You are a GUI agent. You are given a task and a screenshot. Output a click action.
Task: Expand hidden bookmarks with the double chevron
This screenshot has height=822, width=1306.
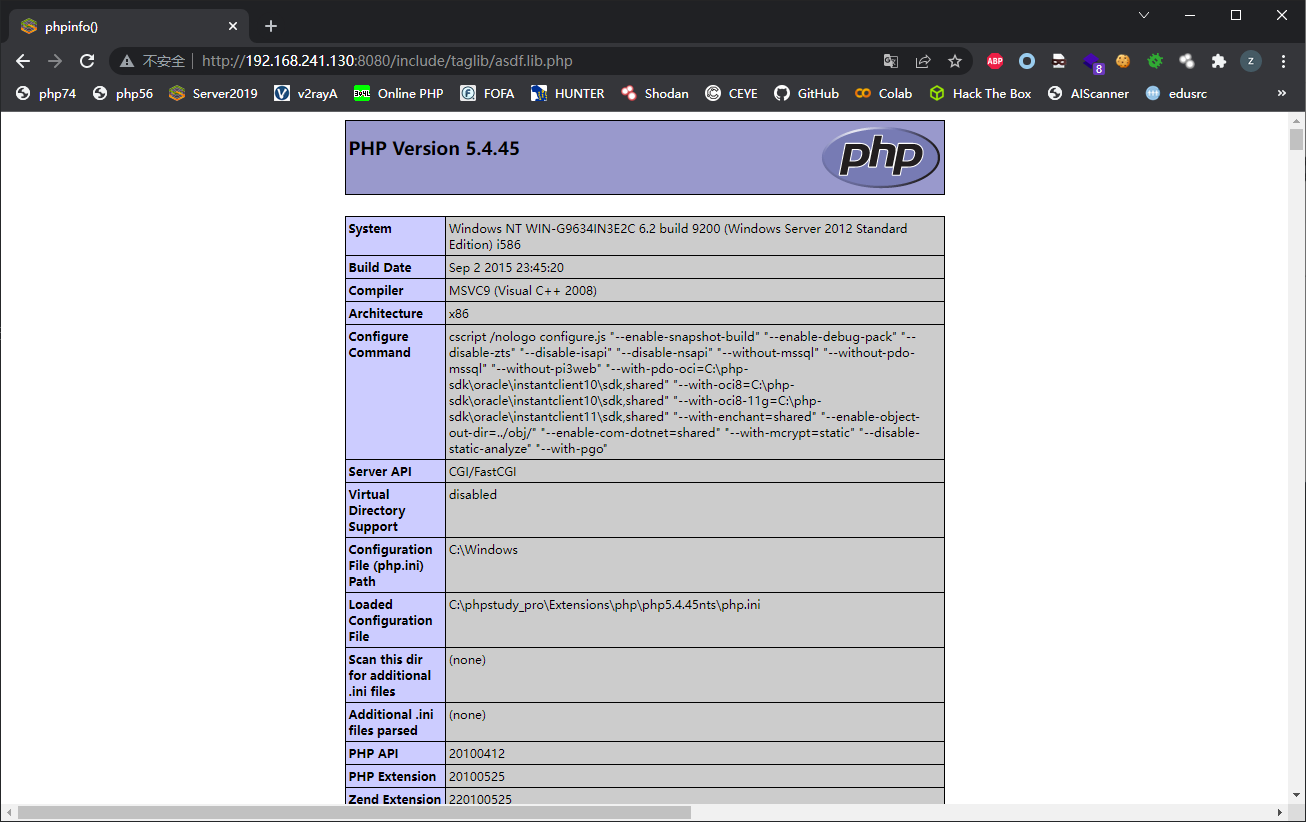(x=1282, y=93)
